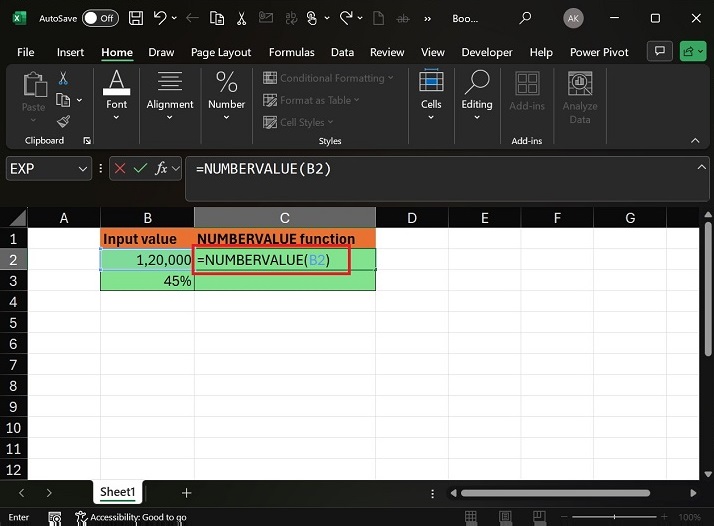The image size is (714, 526).
Task: Click the touch/mouse mode icon
Action: tap(312, 18)
